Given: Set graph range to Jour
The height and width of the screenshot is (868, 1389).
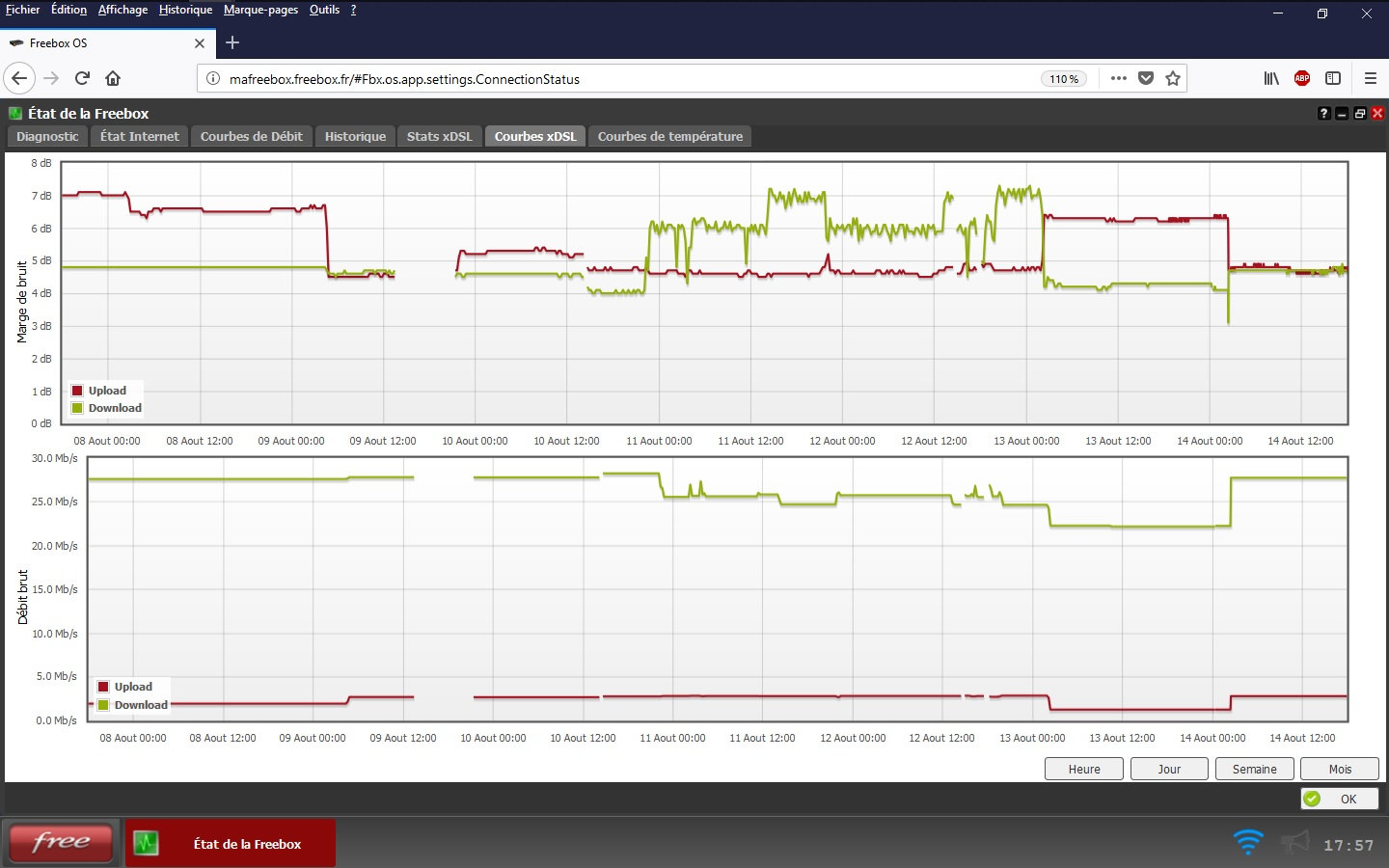Looking at the screenshot, I should [1169, 769].
